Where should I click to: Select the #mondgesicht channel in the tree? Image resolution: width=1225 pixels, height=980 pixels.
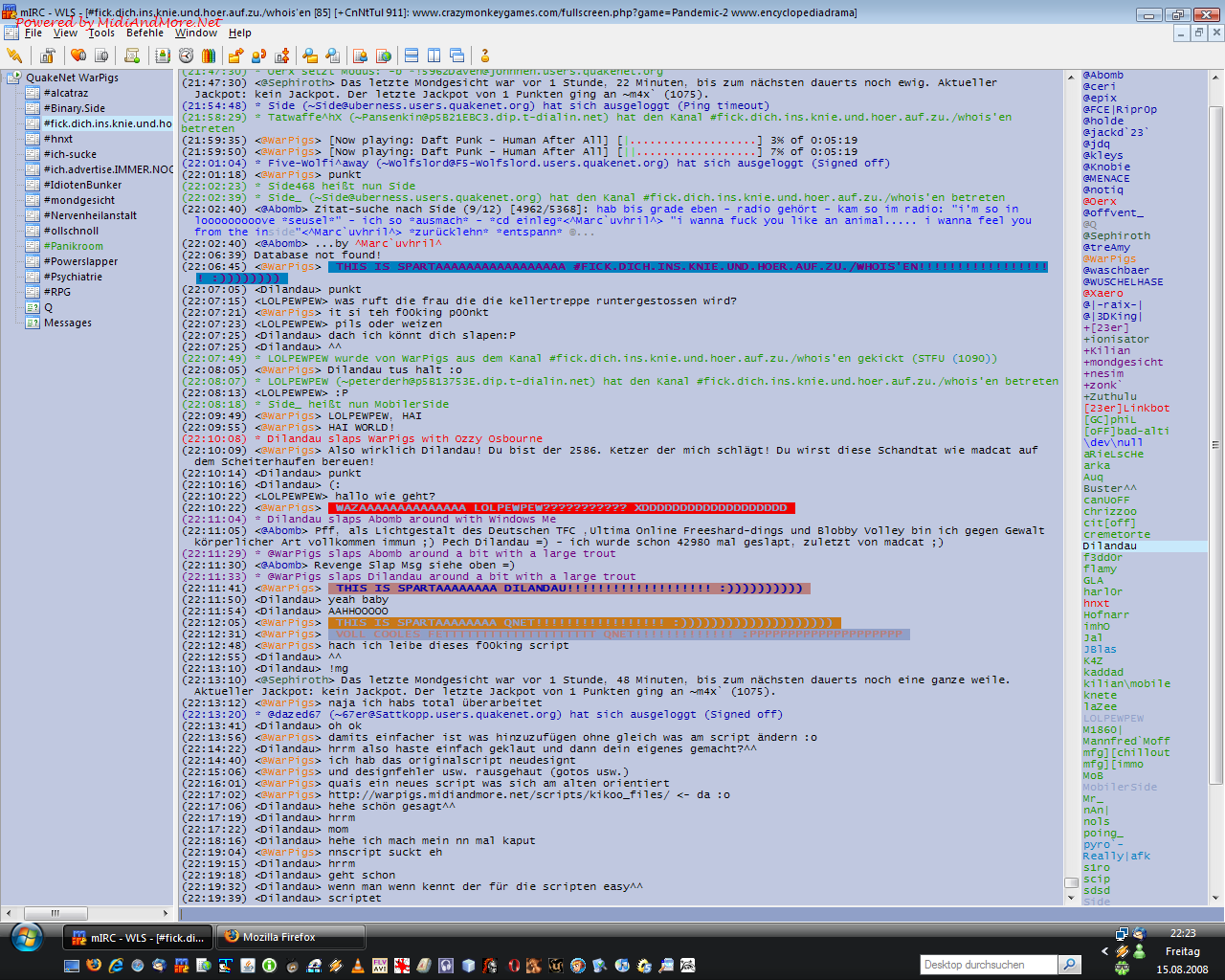pos(78,200)
